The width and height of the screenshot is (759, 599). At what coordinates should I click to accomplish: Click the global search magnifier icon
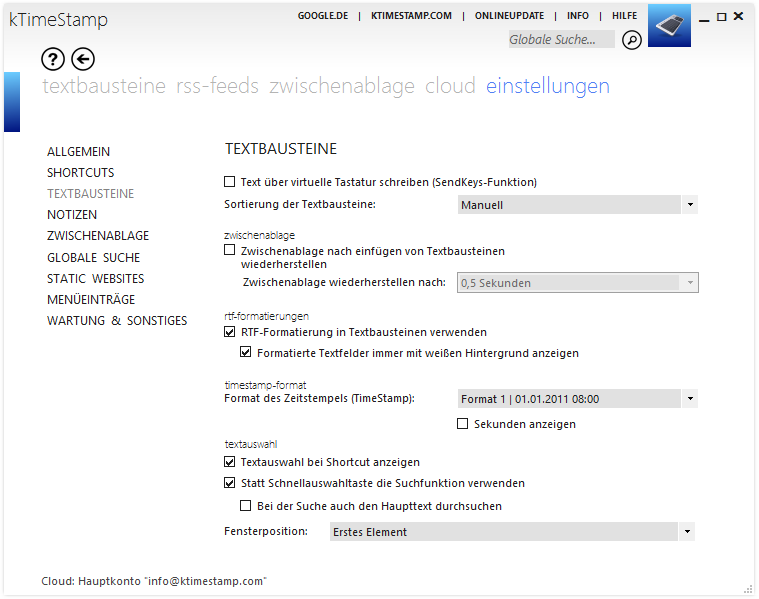click(x=632, y=40)
